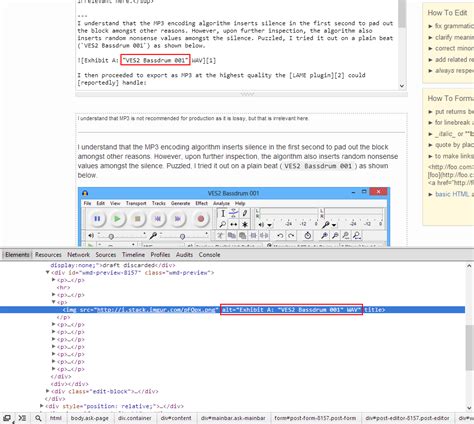This screenshot has height=424, width=474.
Task: Expand the <p> node directly below the <hr>
Action: [x=53, y=294]
